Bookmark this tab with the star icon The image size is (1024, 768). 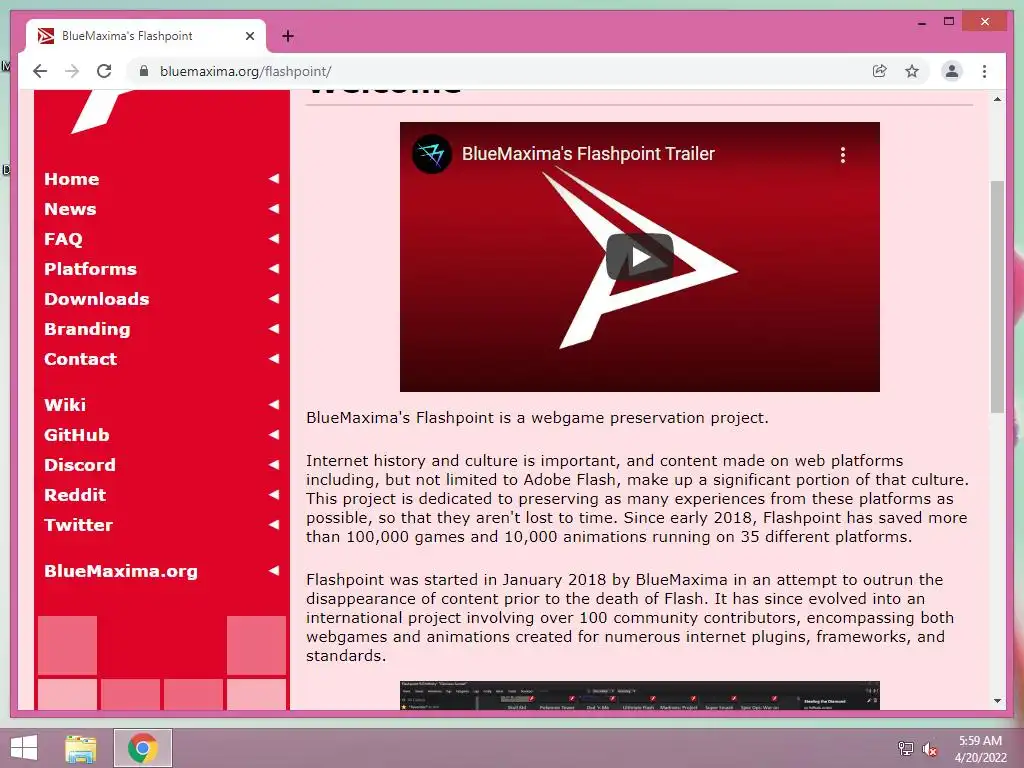pyautogui.click(x=912, y=71)
